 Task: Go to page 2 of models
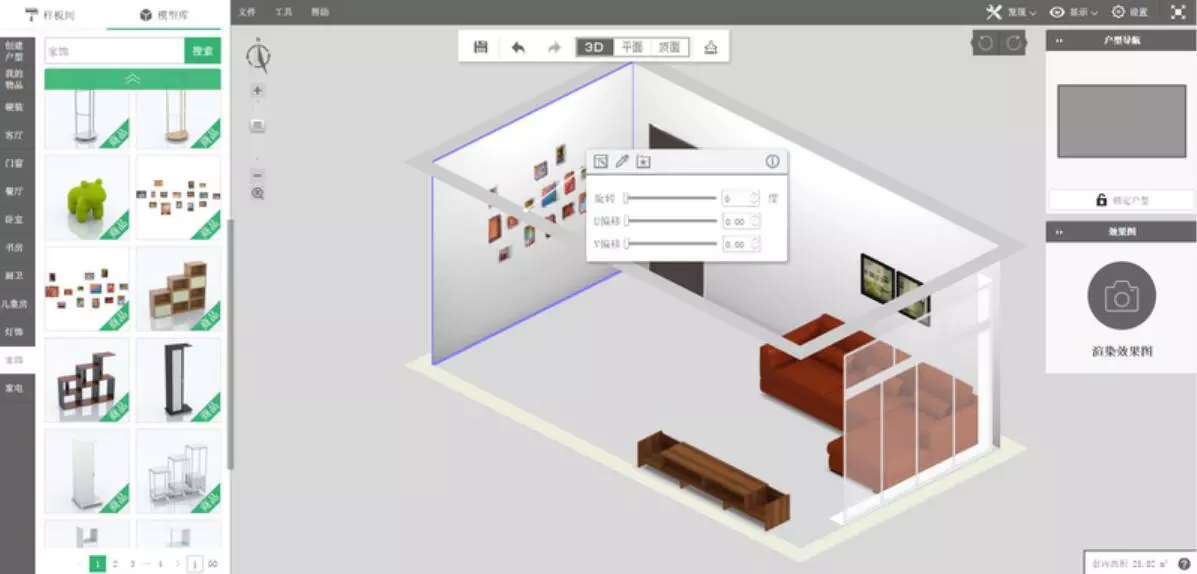tap(115, 564)
